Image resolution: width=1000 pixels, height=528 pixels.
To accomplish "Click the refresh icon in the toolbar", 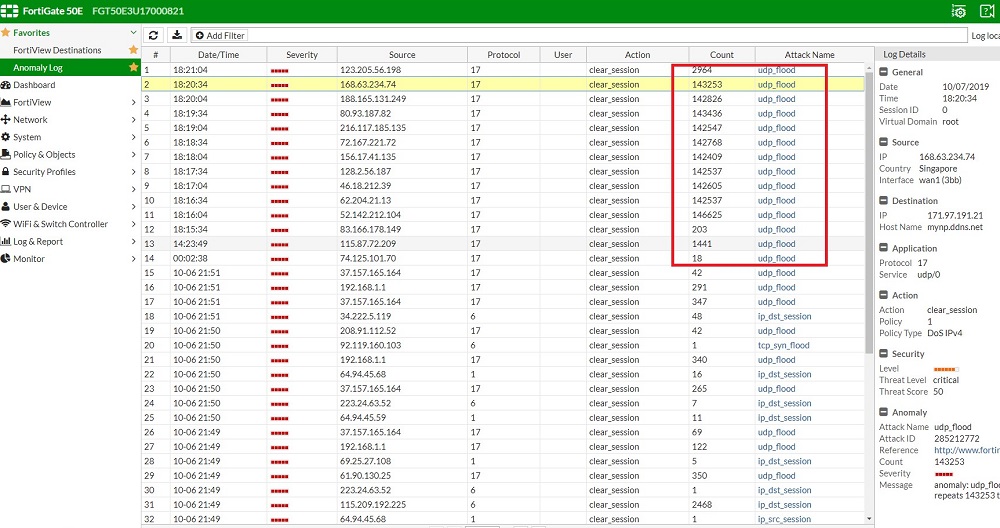I will pos(153,36).
